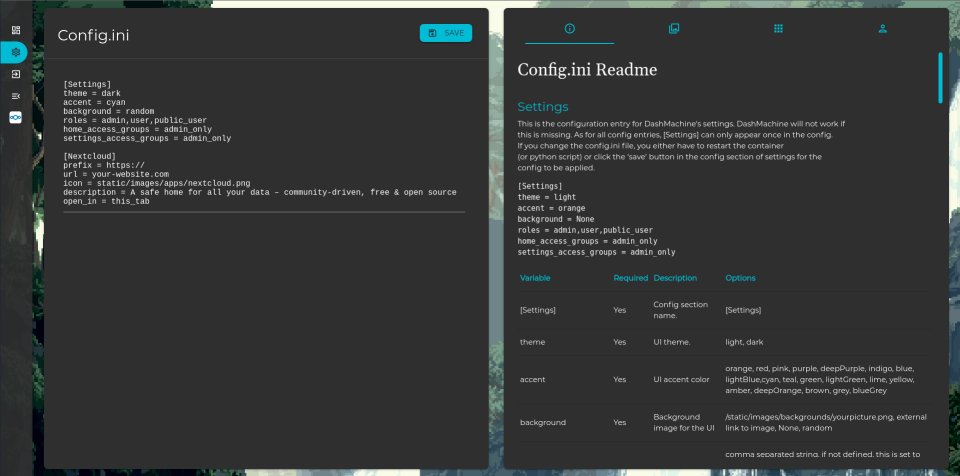The width and height of the screenshot is (960, 476).
Task: Click the 'theme = dark' line in editor
Action: 92,93
